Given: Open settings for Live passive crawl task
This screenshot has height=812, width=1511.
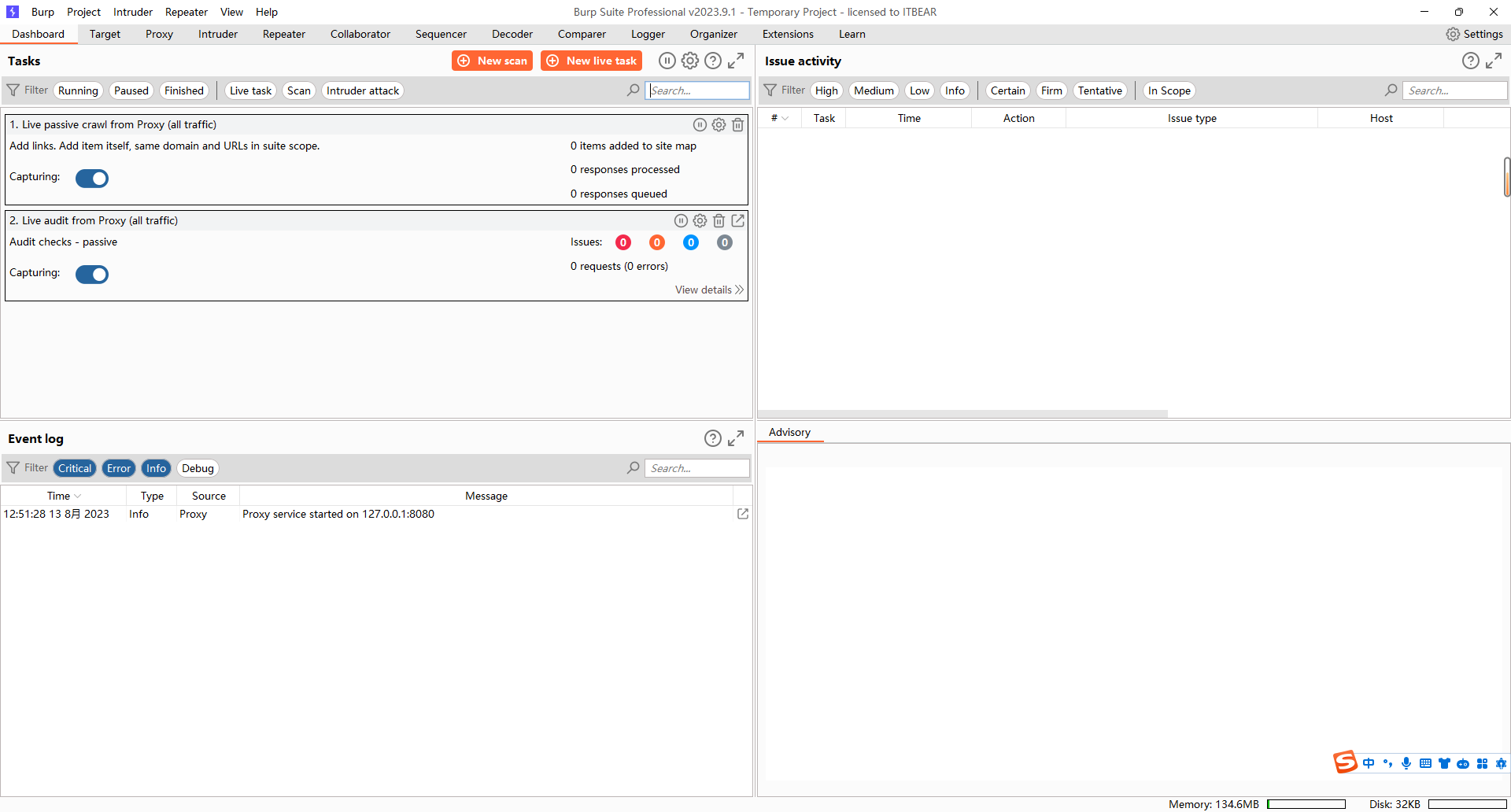Looking at the screenshot, I should click(x=719, y=124).
